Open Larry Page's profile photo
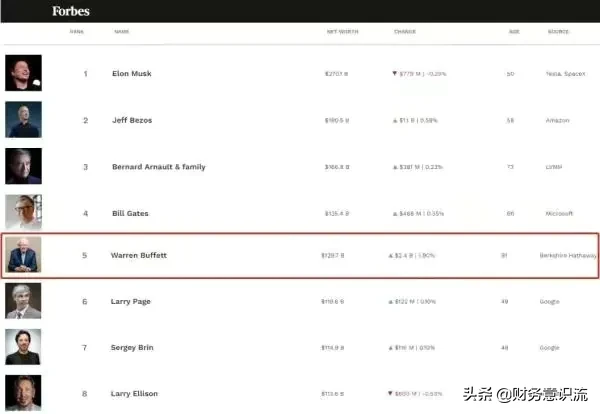Viewport: 600px width, 414px height. [x=23, y=301]
